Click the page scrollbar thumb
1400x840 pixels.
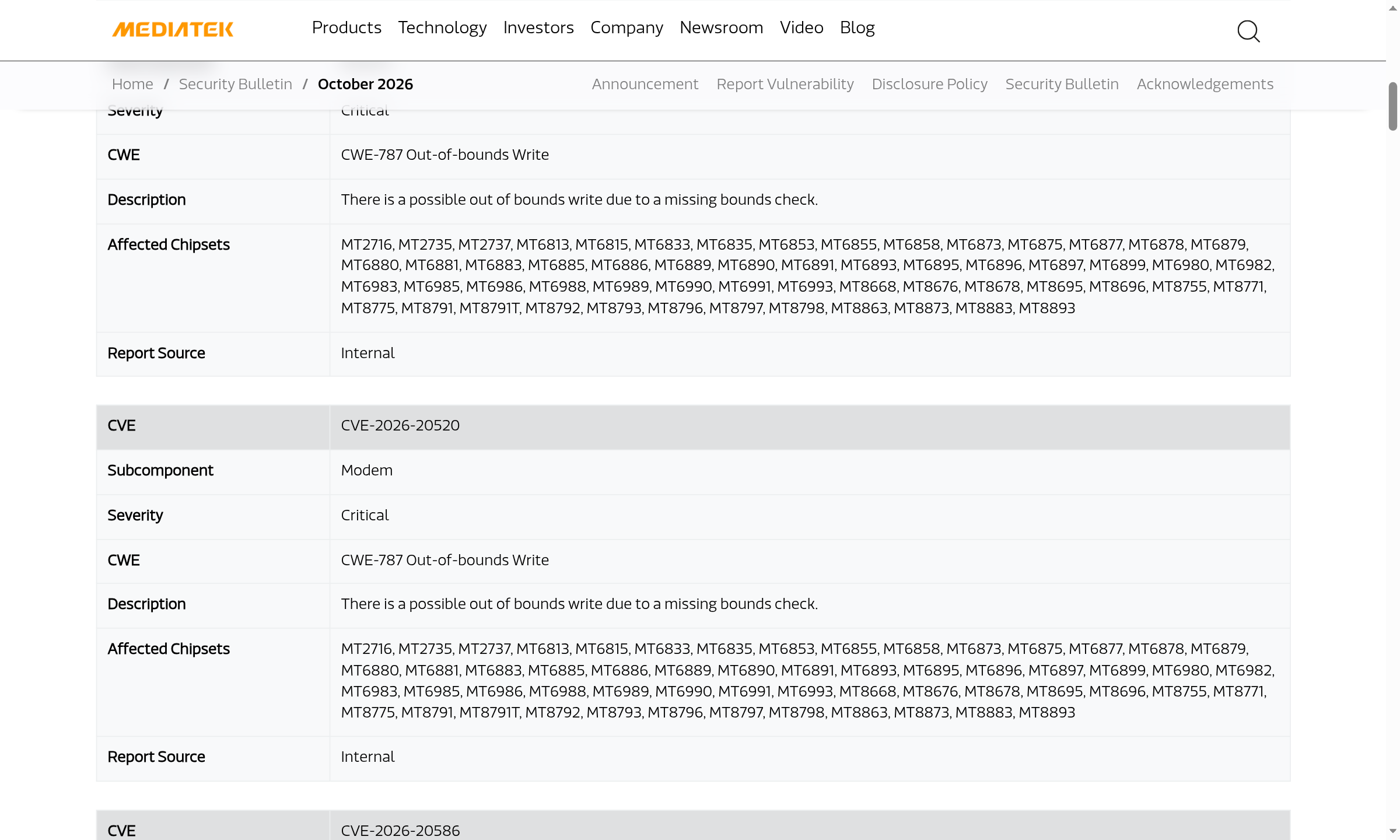tap(1393, 106)
